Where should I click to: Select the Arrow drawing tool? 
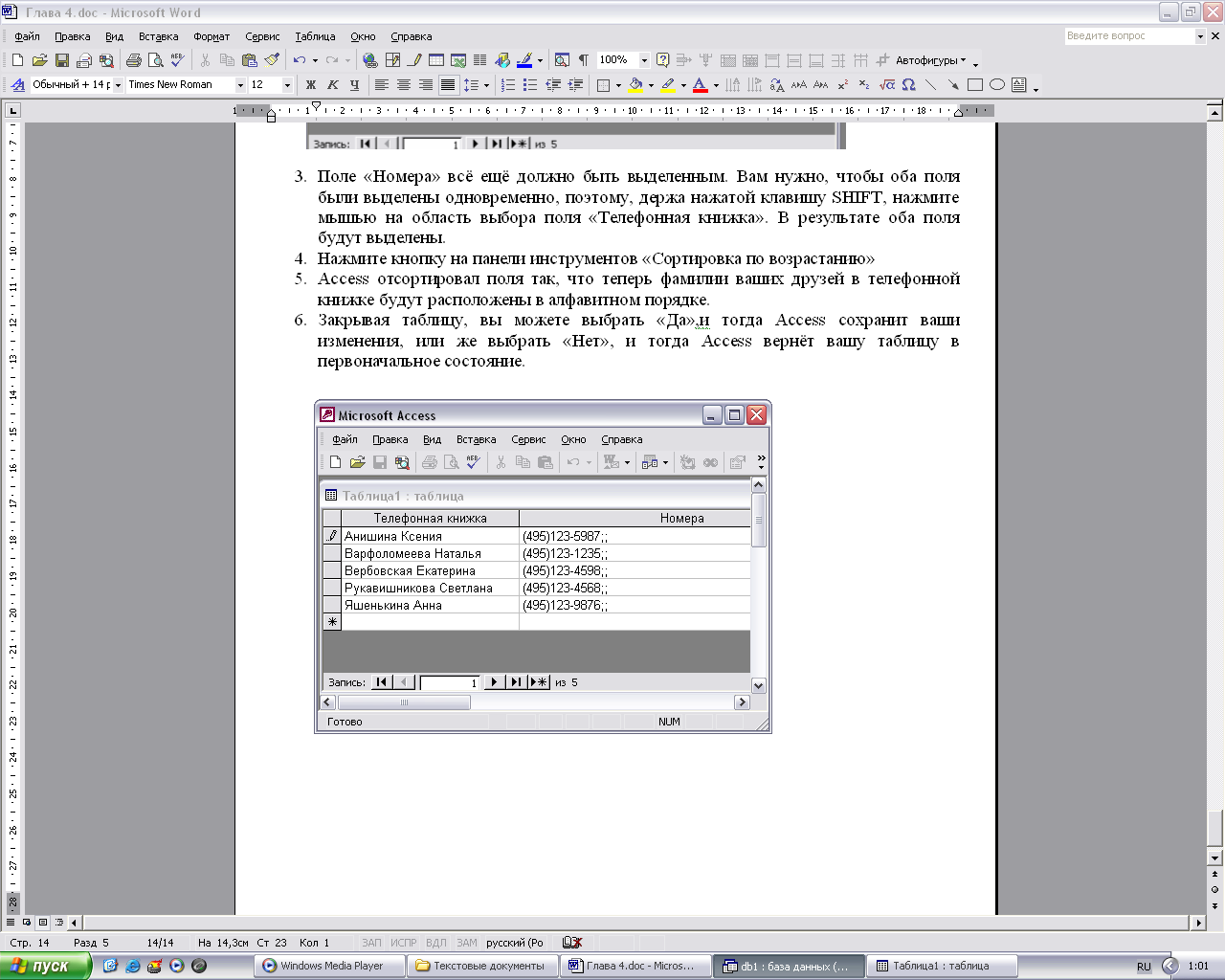point(953,85)
